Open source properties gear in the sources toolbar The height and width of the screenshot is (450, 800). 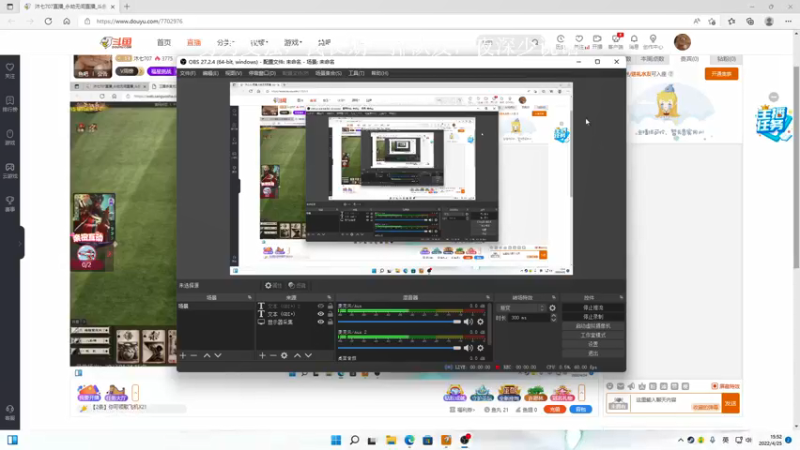click(284, 355)
